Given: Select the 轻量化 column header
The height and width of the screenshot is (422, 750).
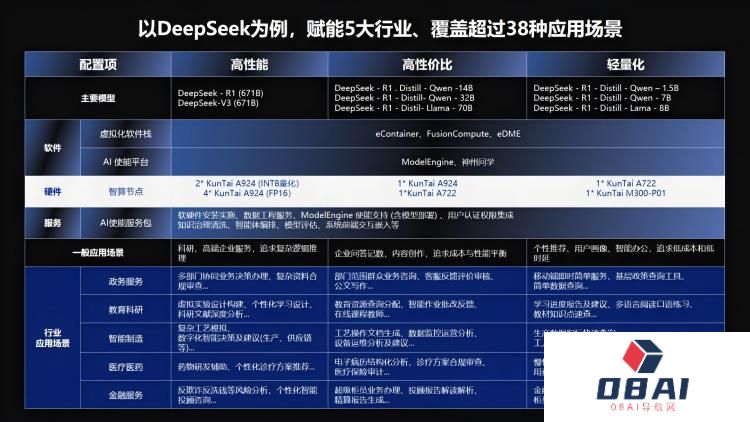Looking at the screenshot, I should 625,64.
